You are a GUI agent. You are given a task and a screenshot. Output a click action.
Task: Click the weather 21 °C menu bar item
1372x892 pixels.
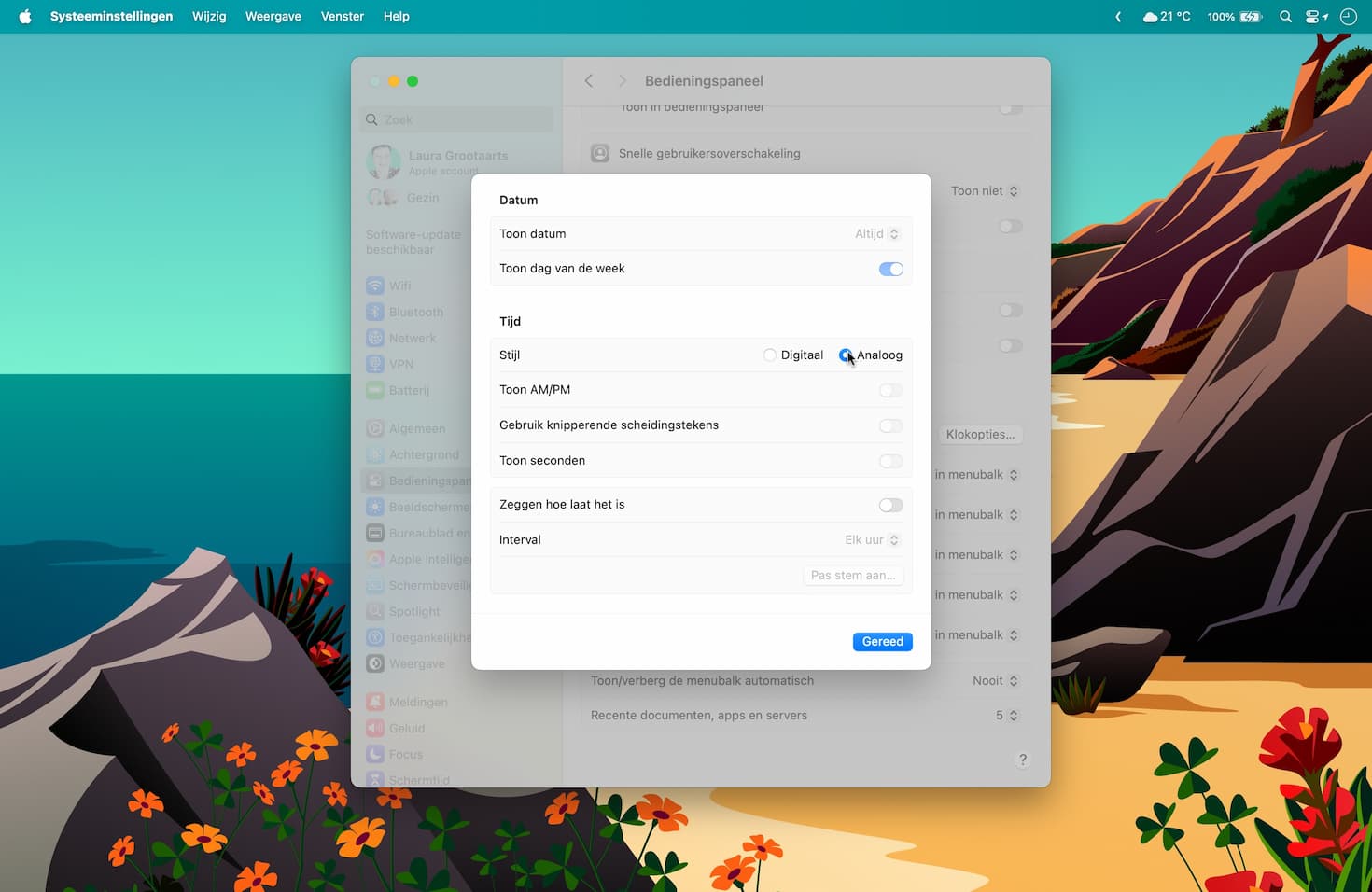[x=1167, y=17]
